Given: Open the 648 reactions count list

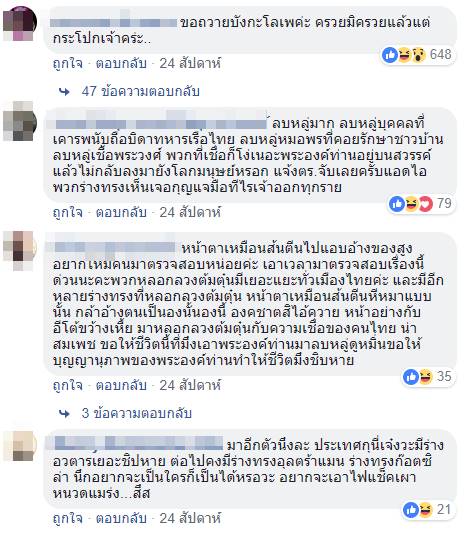Looking at the screenshot, I should 441,54.
